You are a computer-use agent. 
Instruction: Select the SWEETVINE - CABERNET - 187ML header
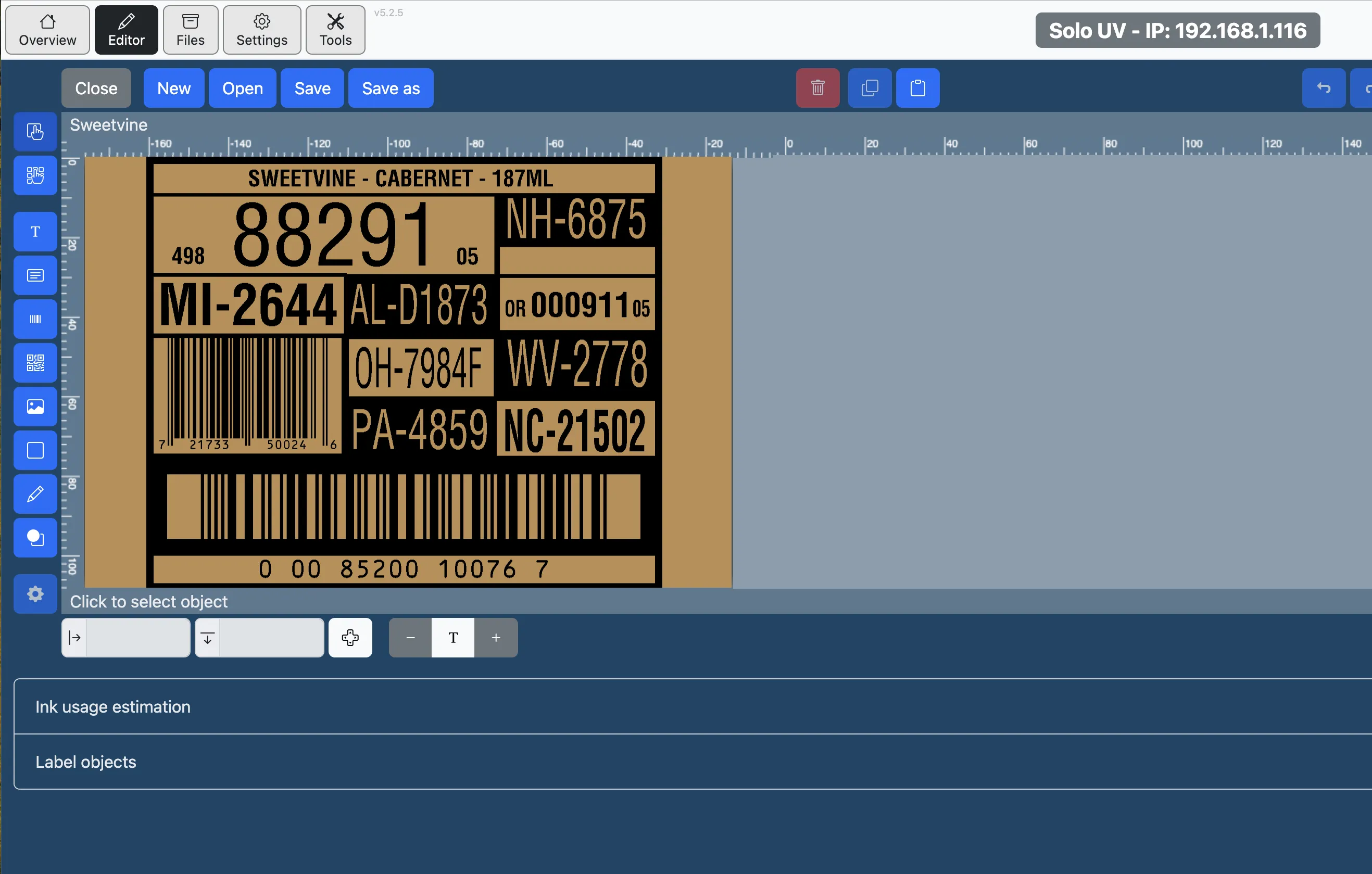pyautogui.click(x=401, y=179)
